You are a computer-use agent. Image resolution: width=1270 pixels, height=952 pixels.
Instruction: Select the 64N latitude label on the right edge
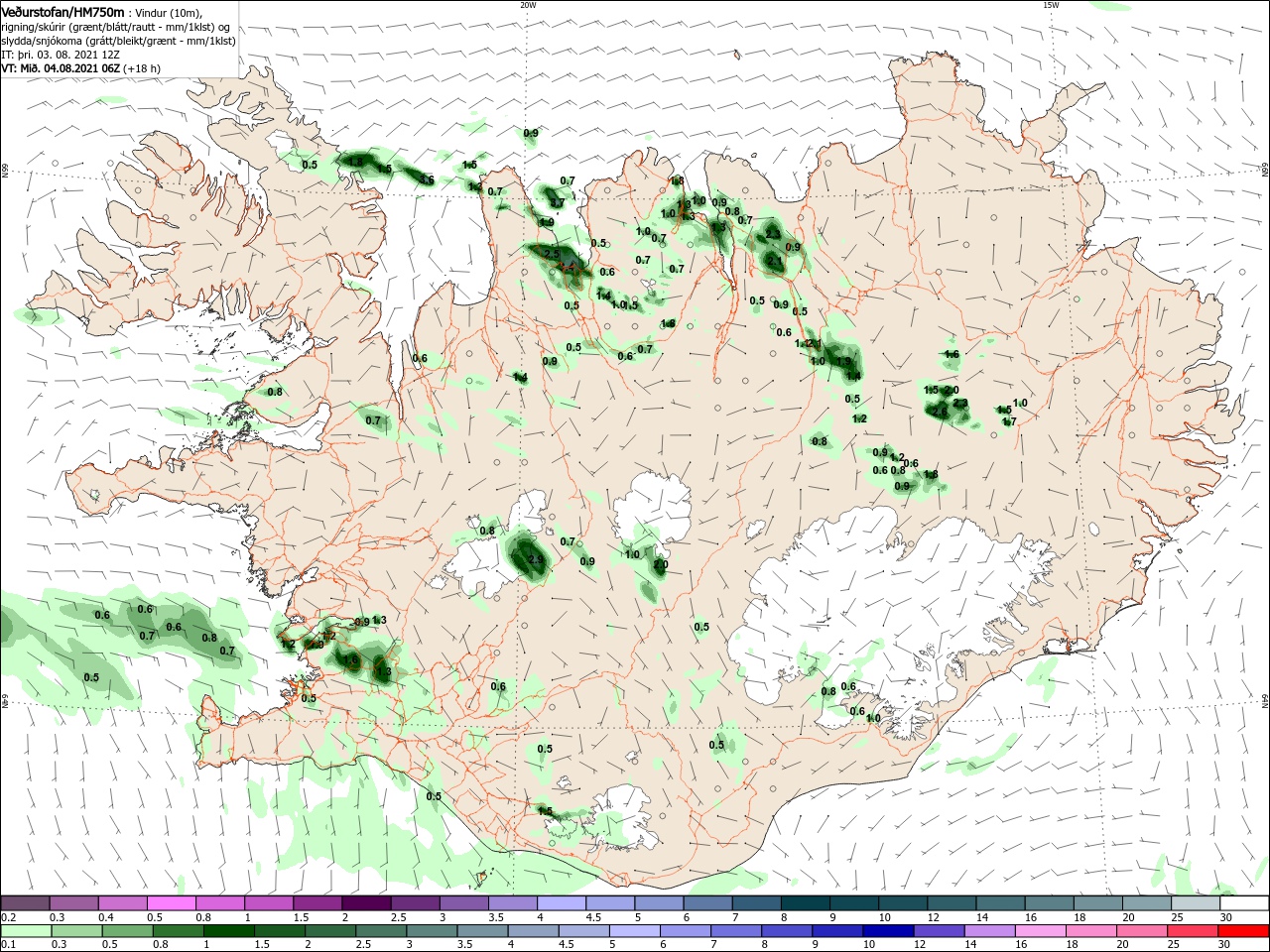click(x=1265, y=701)
